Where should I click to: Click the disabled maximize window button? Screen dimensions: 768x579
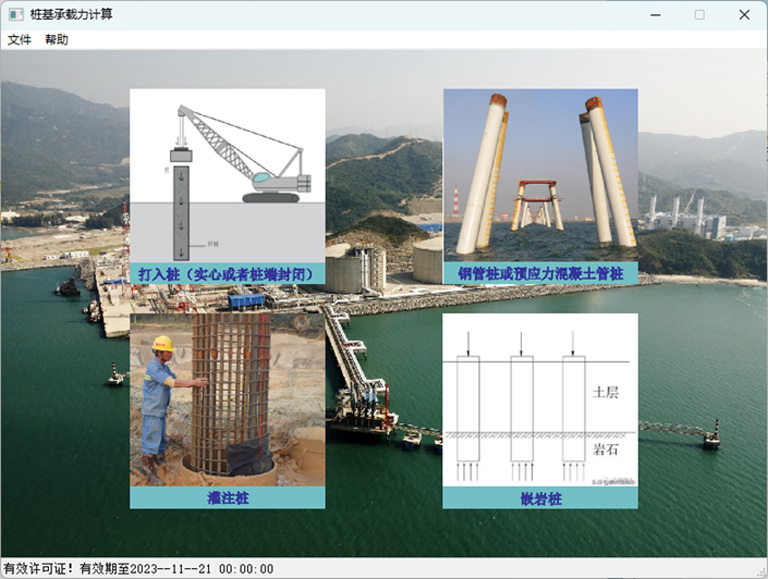tap(699, 15)
